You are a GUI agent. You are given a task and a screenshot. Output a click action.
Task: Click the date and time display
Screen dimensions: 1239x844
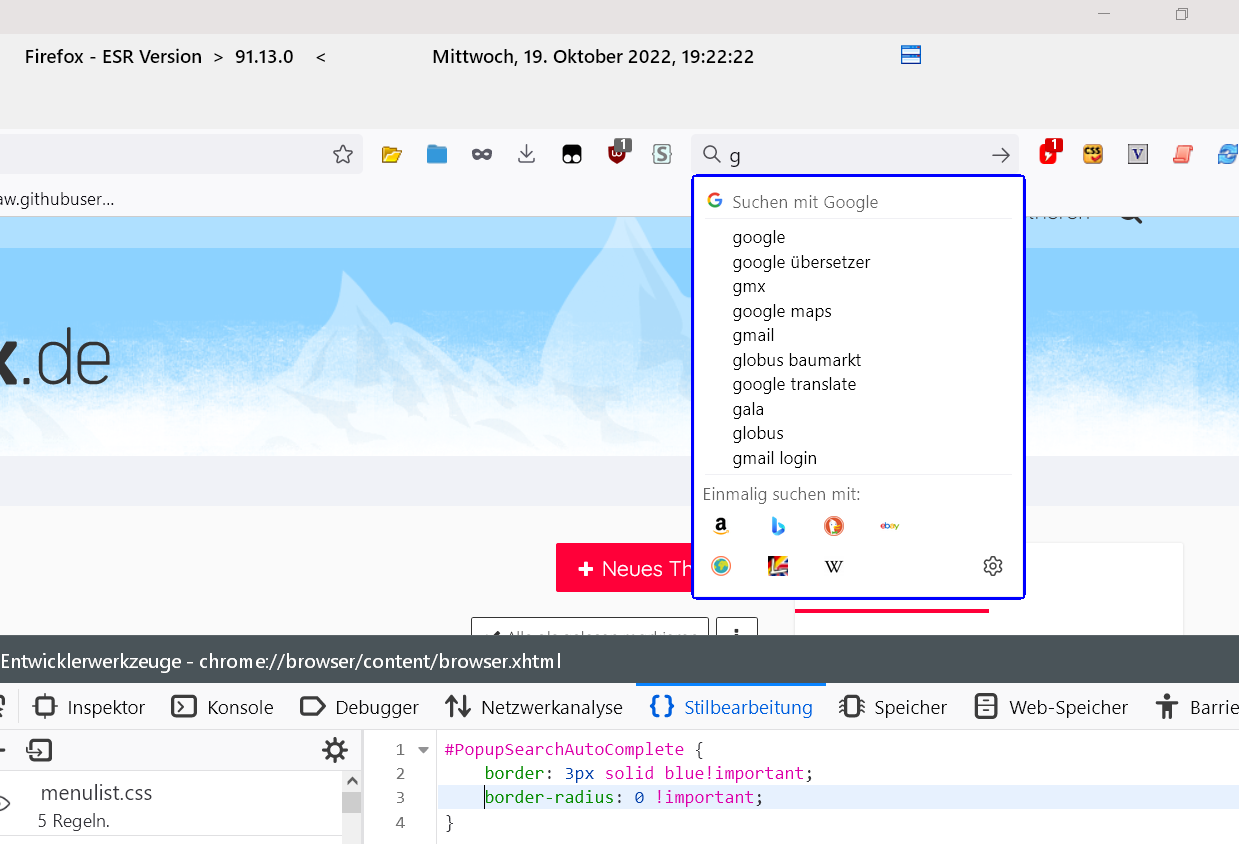pyautogui.click(x=593, y=57)
